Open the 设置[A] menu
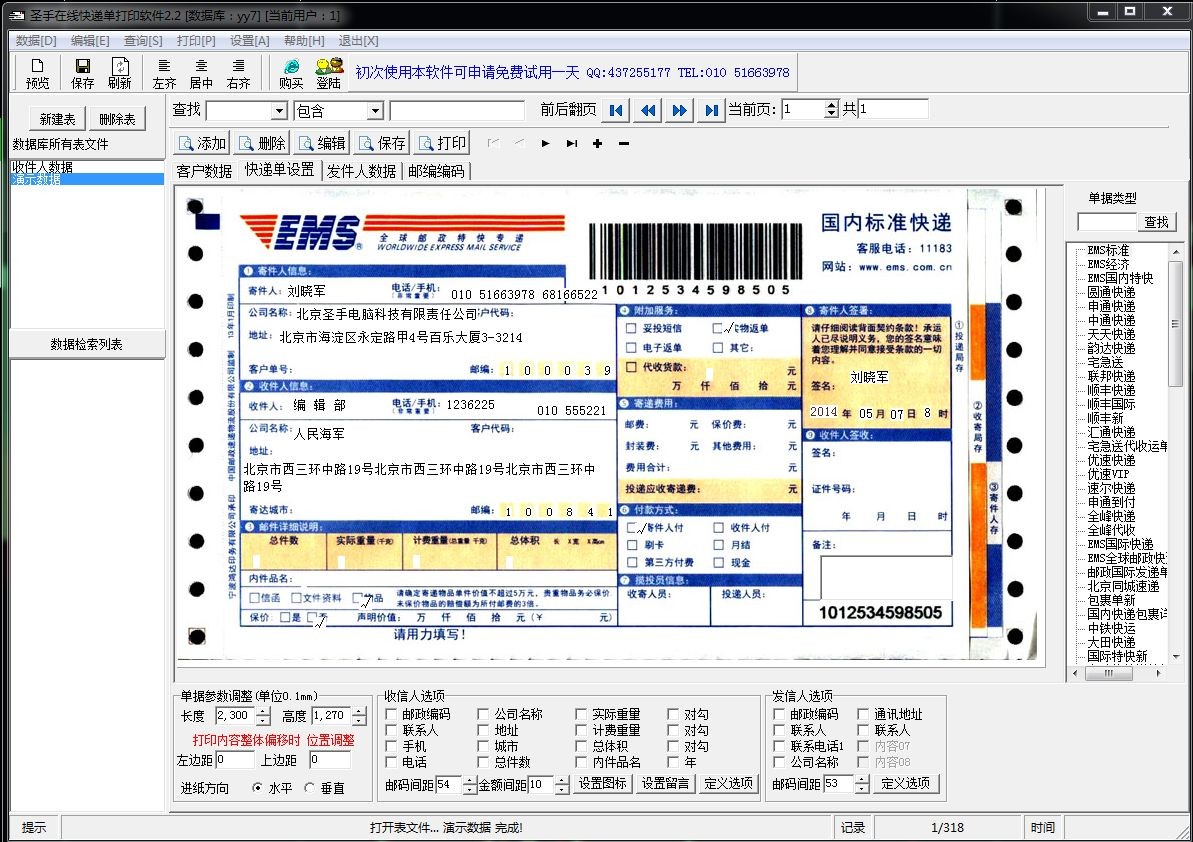Viewport: 1193px width, 842px height. (x=250, y=40)
